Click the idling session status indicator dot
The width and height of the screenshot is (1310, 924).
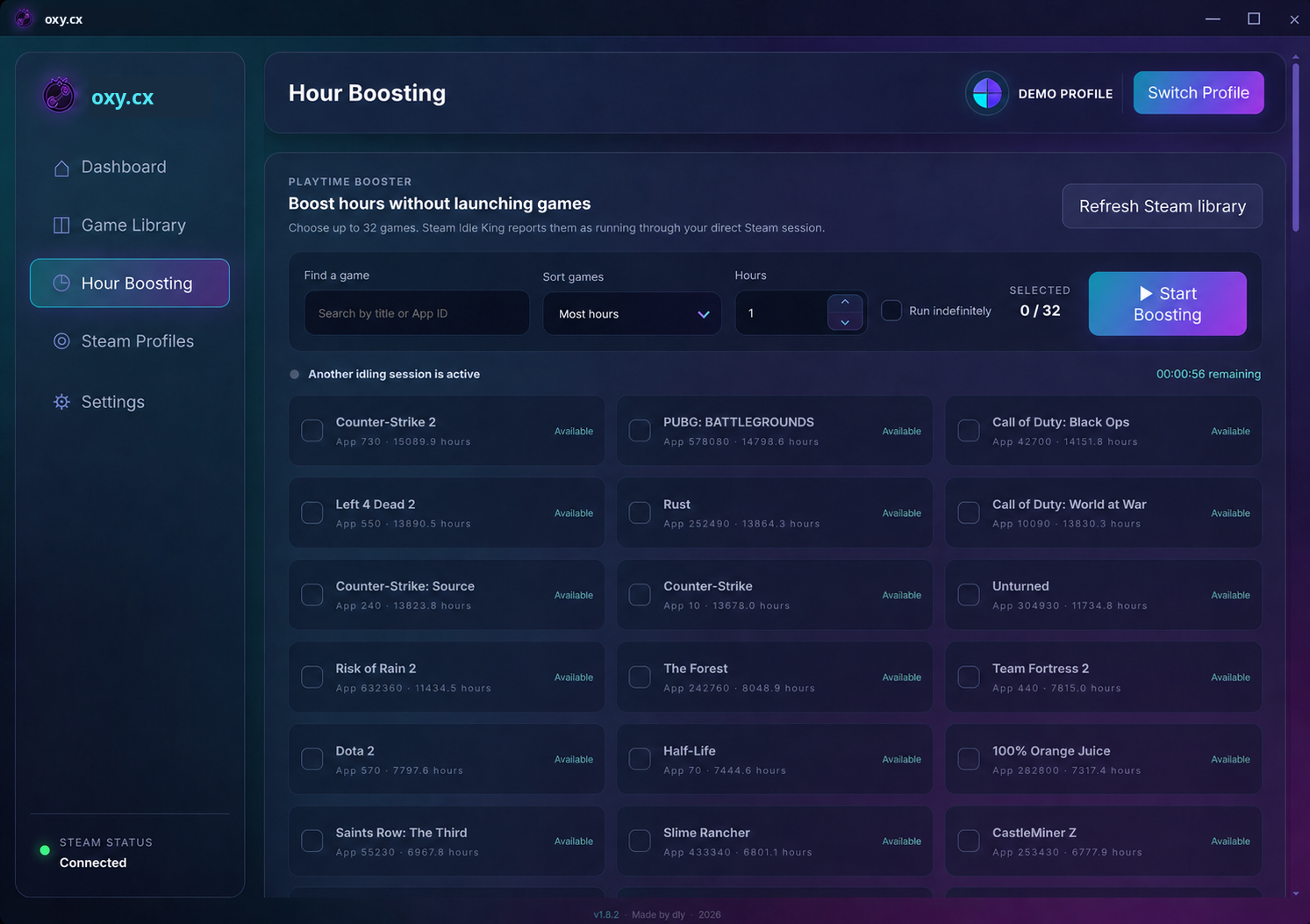tap(295, 374)
